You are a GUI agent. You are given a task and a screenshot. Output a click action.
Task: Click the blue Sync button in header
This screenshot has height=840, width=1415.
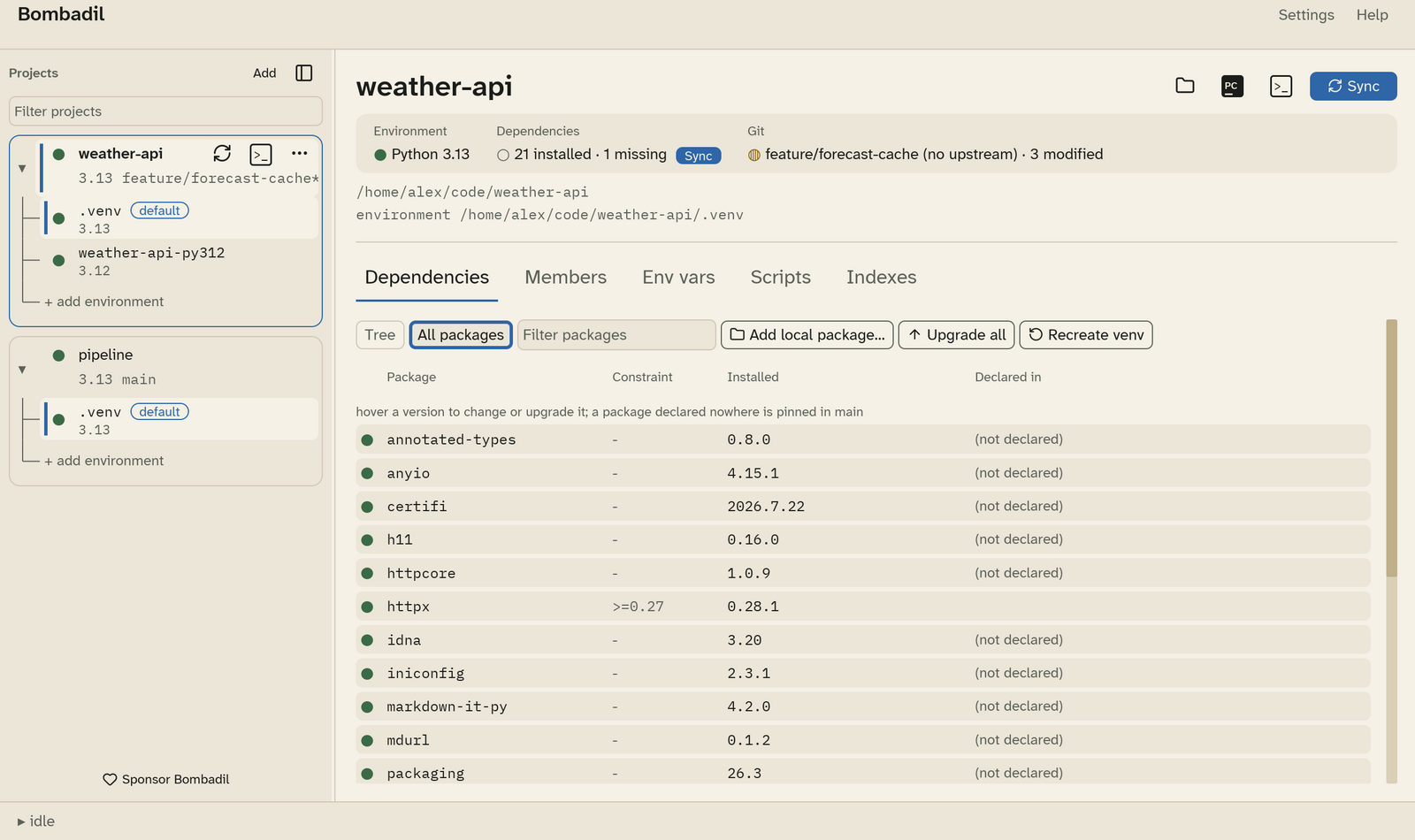(1353, 86)
